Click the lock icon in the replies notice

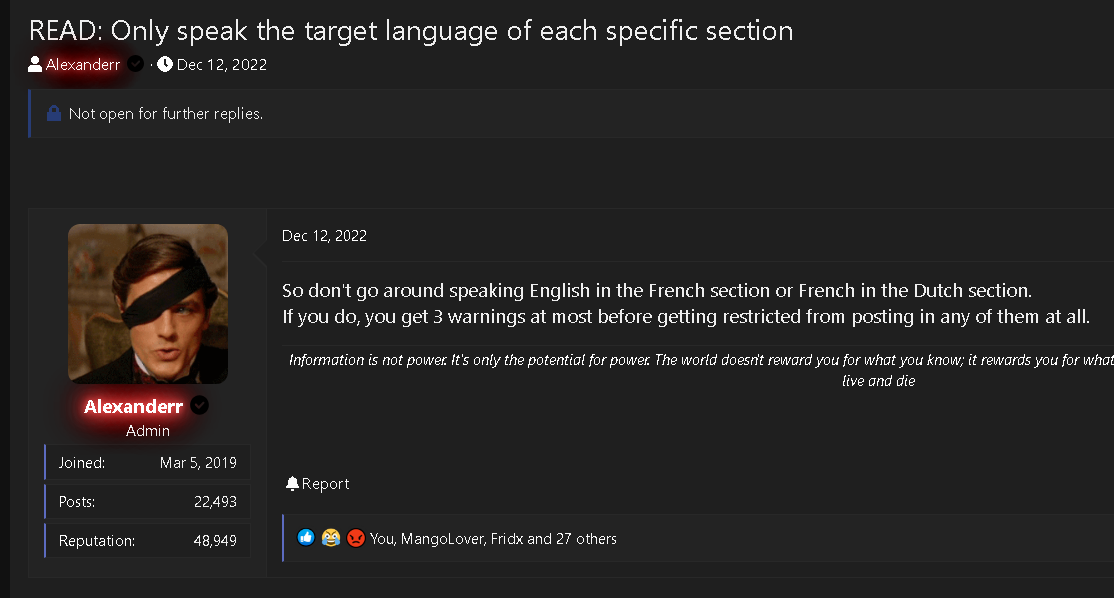tap(54, 113)
